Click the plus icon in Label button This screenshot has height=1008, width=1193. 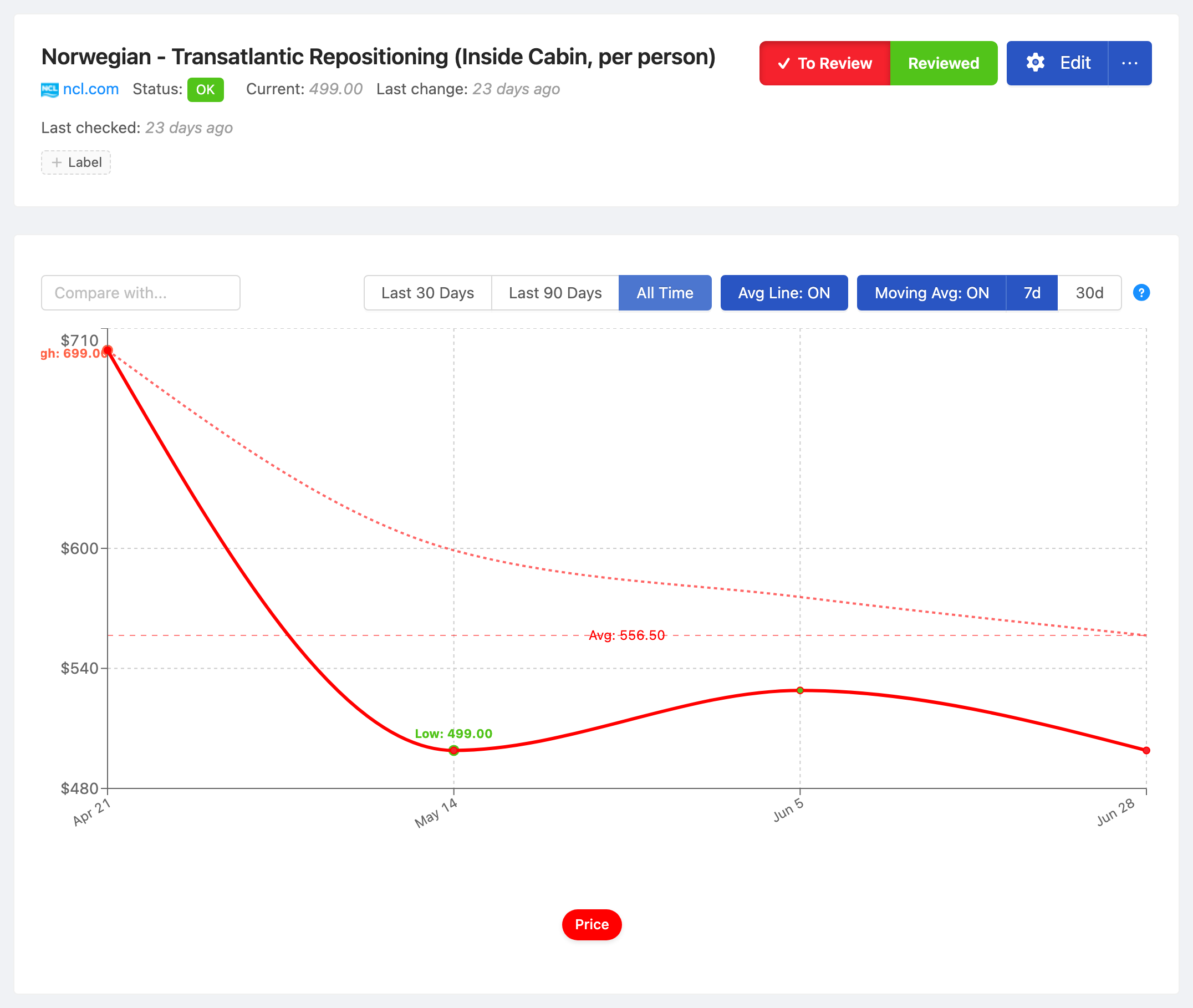click(x=57, y=162)
